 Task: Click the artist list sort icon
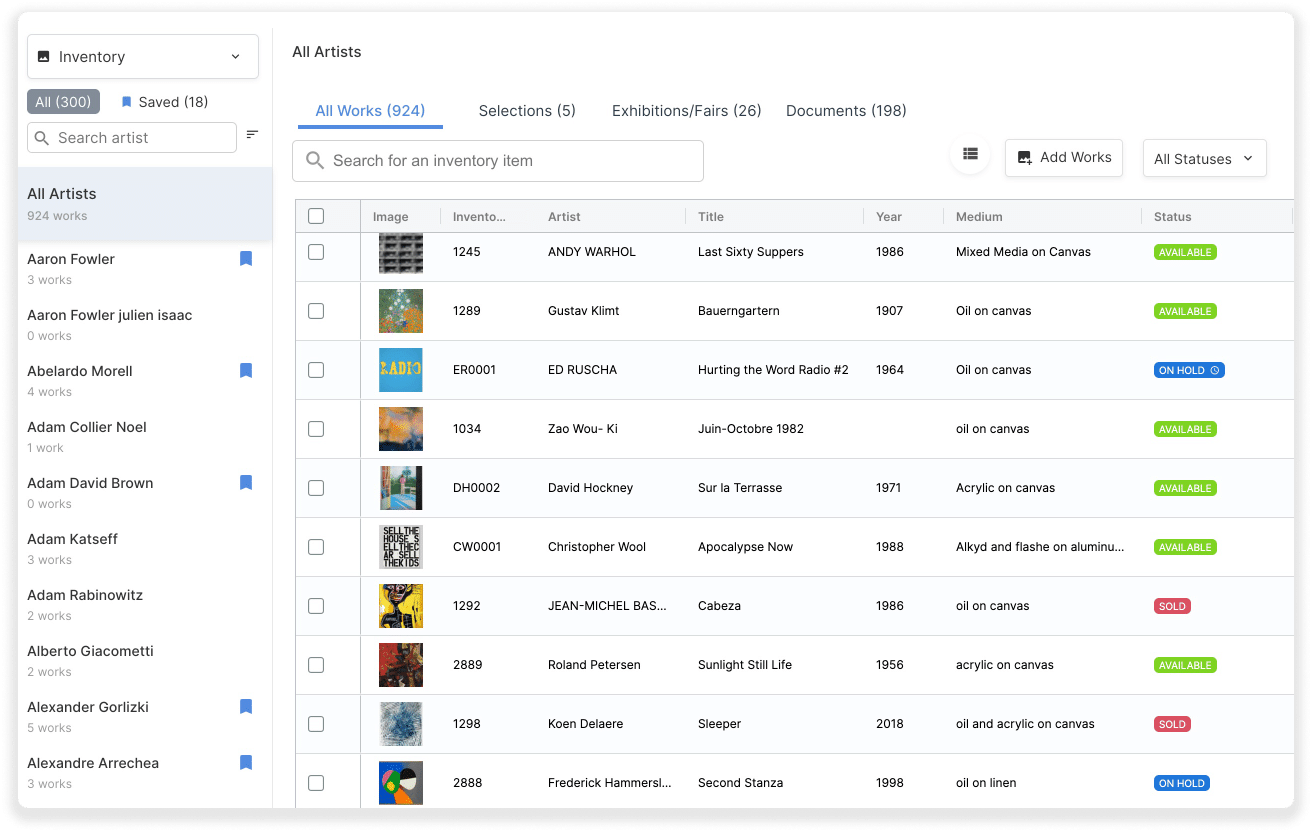pyautogui.click(x=252, y=135)
